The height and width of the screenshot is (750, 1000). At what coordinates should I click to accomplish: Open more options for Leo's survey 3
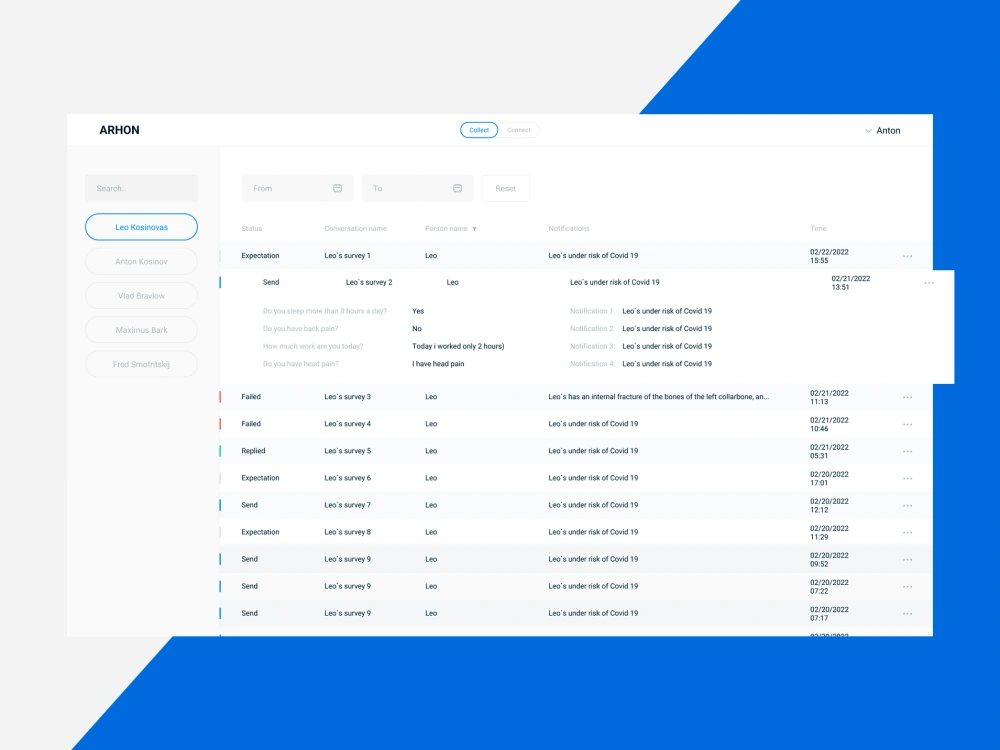click(x=908, y=397)
